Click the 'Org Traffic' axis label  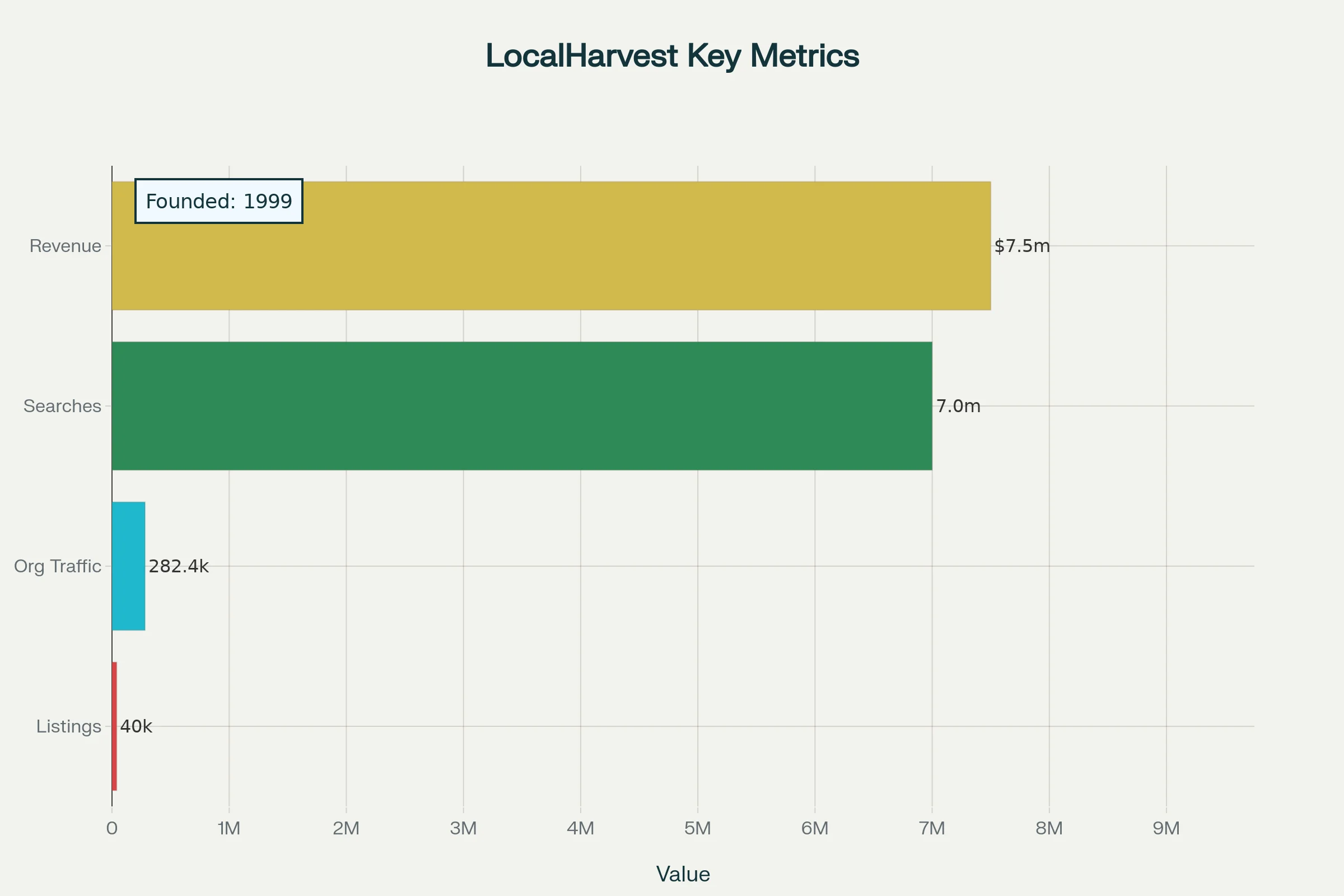click(x=57, y=566)
